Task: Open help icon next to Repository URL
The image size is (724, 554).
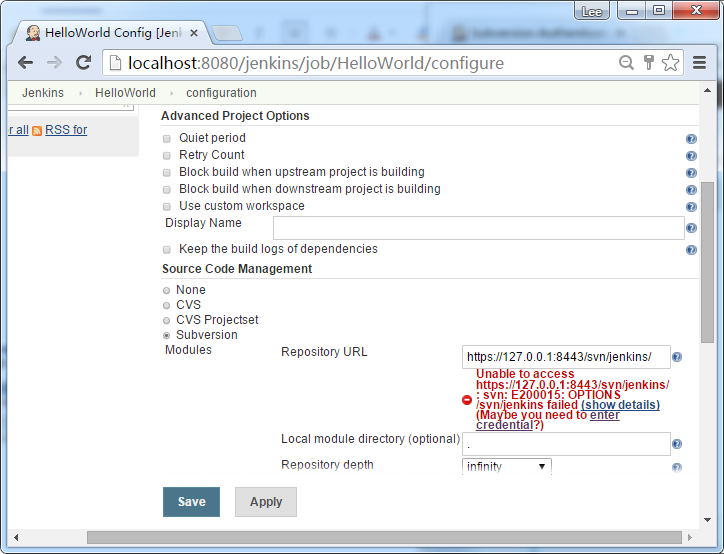Action: click(x=677, y=357)
